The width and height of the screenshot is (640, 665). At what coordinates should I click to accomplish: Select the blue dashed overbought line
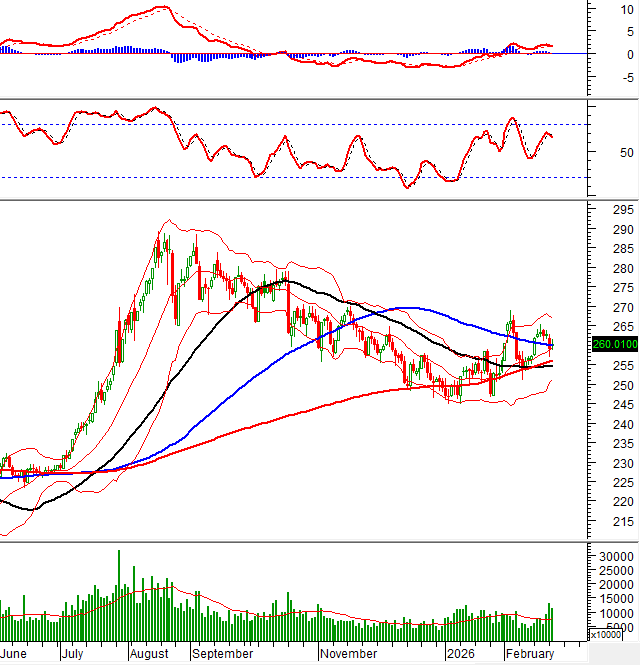(300, 124)
